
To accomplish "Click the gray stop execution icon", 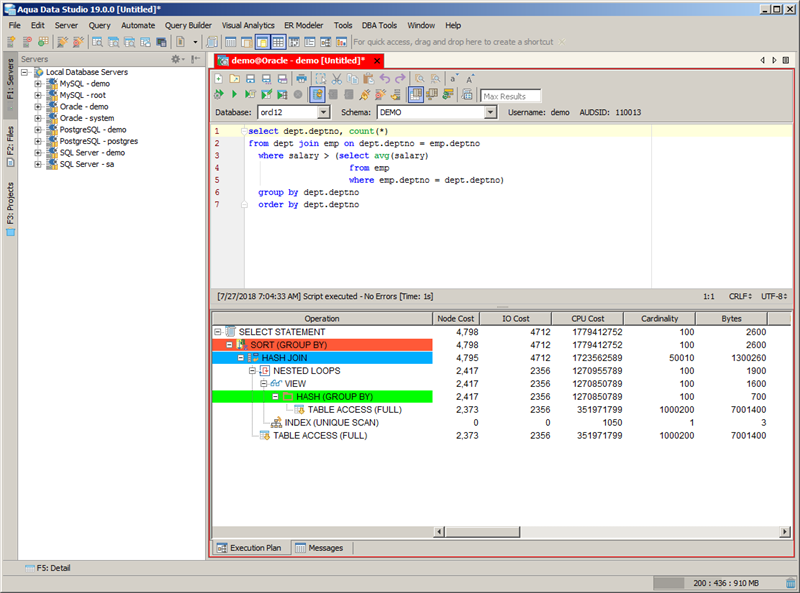I will pos(298,94).
